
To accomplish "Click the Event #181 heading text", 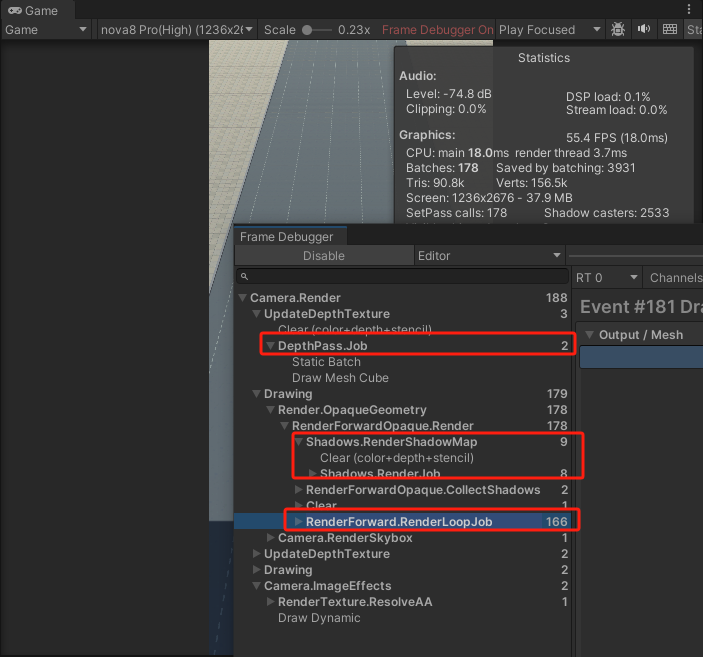I will tap(641, 307).
